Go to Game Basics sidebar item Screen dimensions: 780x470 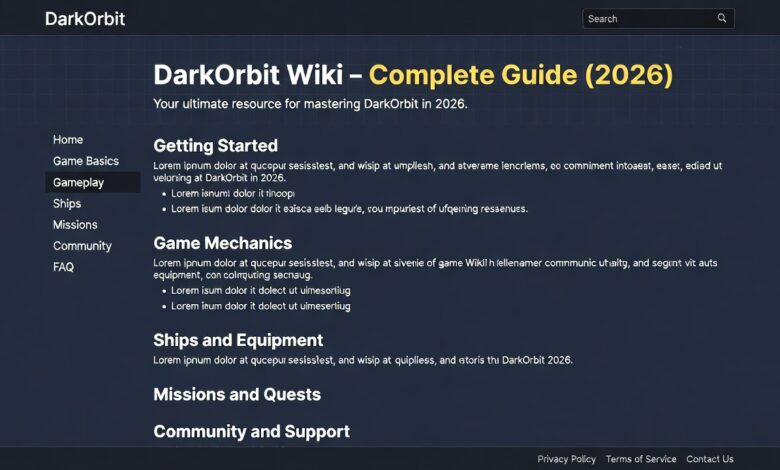point(86,161)
